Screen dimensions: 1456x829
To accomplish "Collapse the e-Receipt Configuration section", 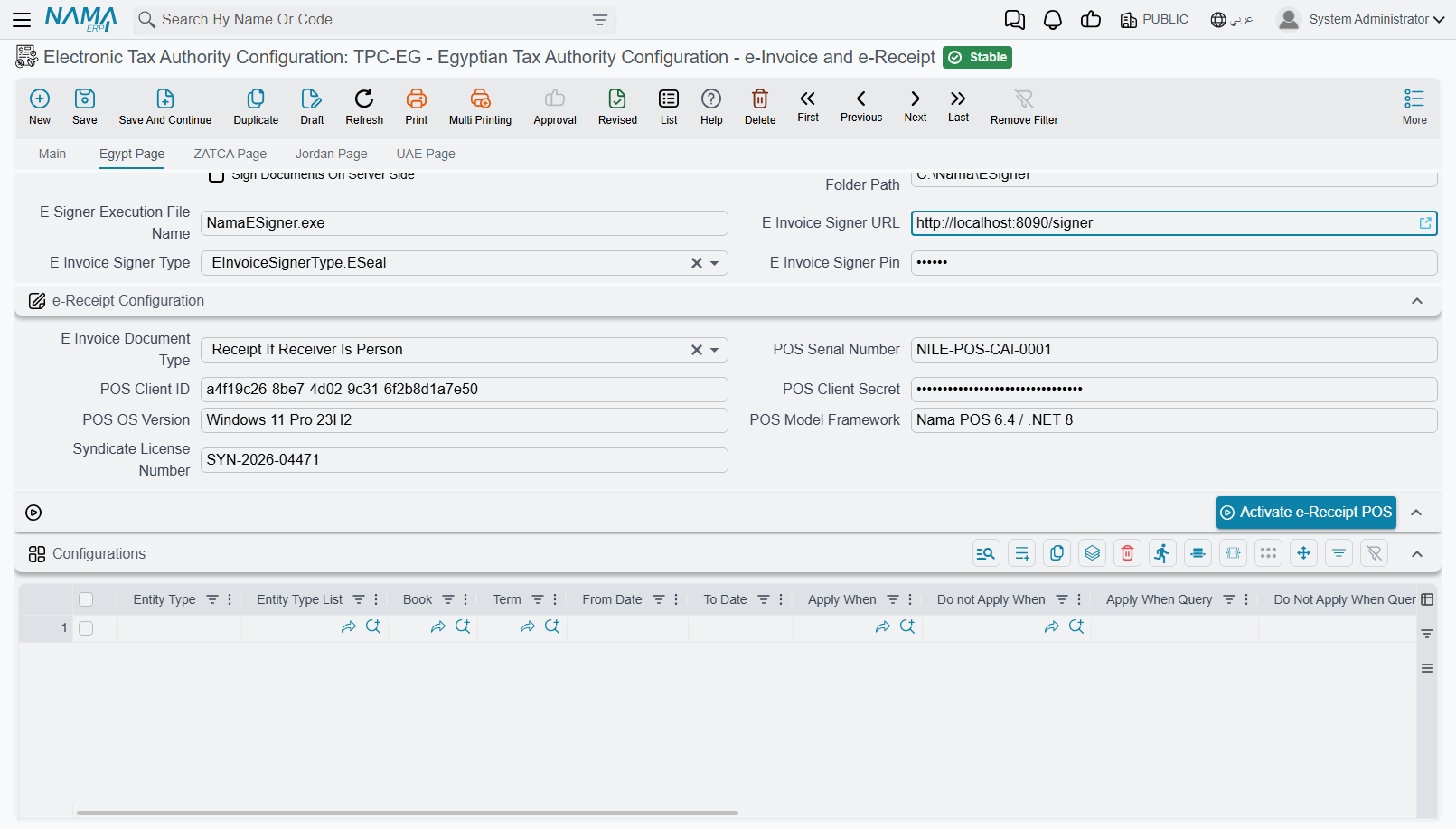I will click(1417, 301).
